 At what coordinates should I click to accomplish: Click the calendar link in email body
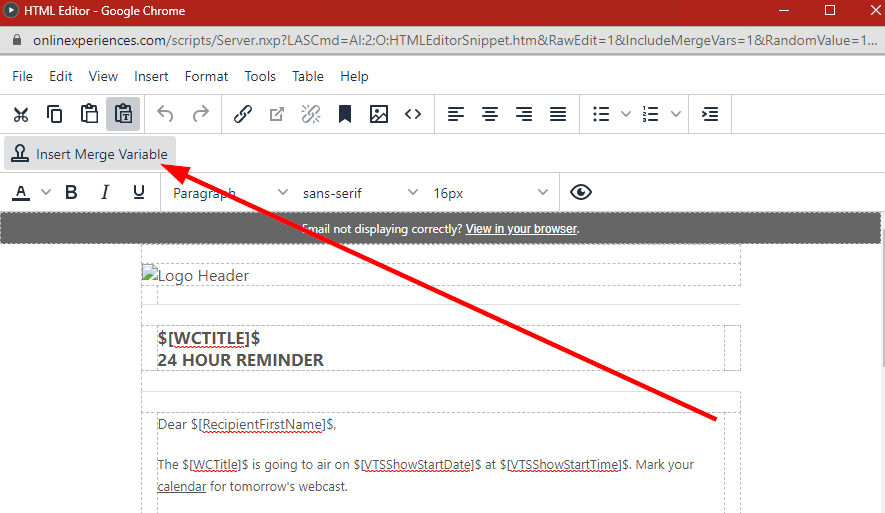coord(182,486)
